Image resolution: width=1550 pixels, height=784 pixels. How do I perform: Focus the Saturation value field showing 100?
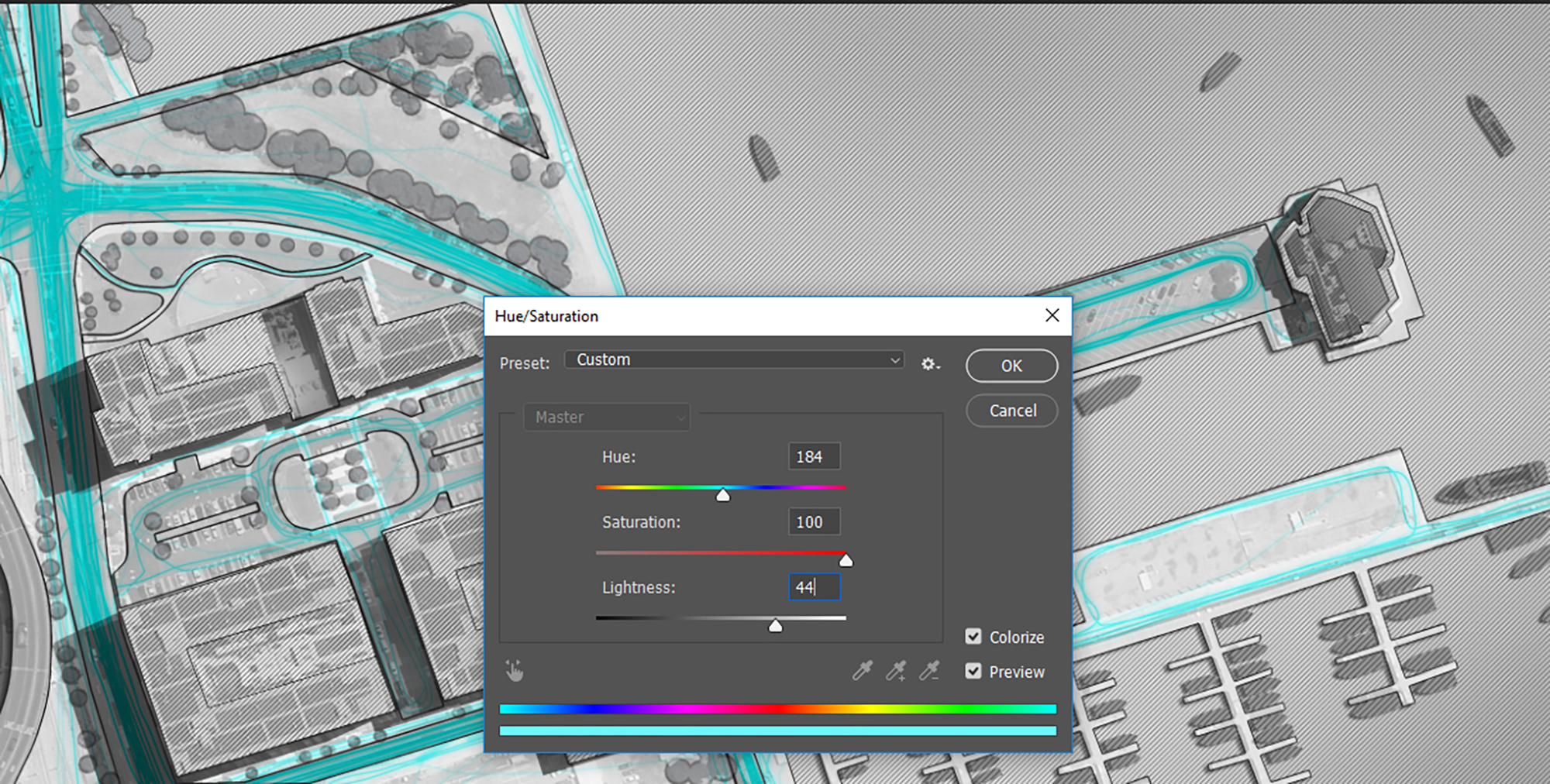click(814, 522)
